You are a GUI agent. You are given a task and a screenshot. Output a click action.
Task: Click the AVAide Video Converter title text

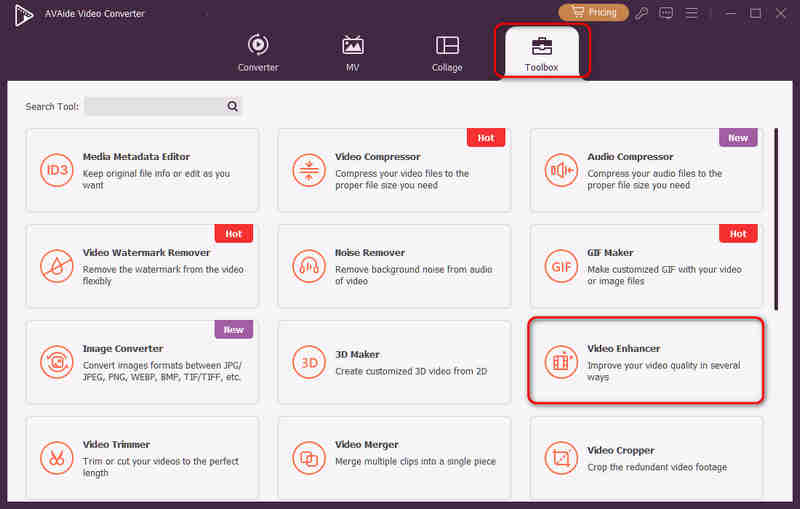pos(94,14)
